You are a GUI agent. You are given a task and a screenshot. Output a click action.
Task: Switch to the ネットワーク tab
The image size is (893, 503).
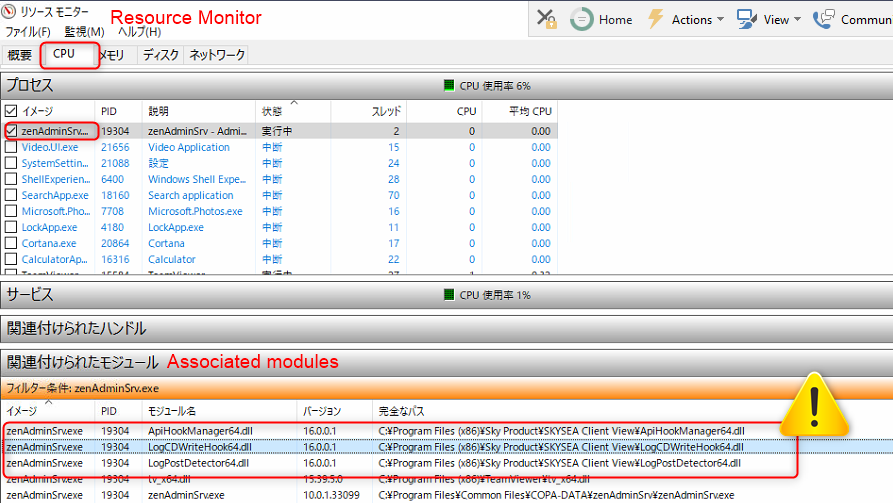click(x=217, y=55)
